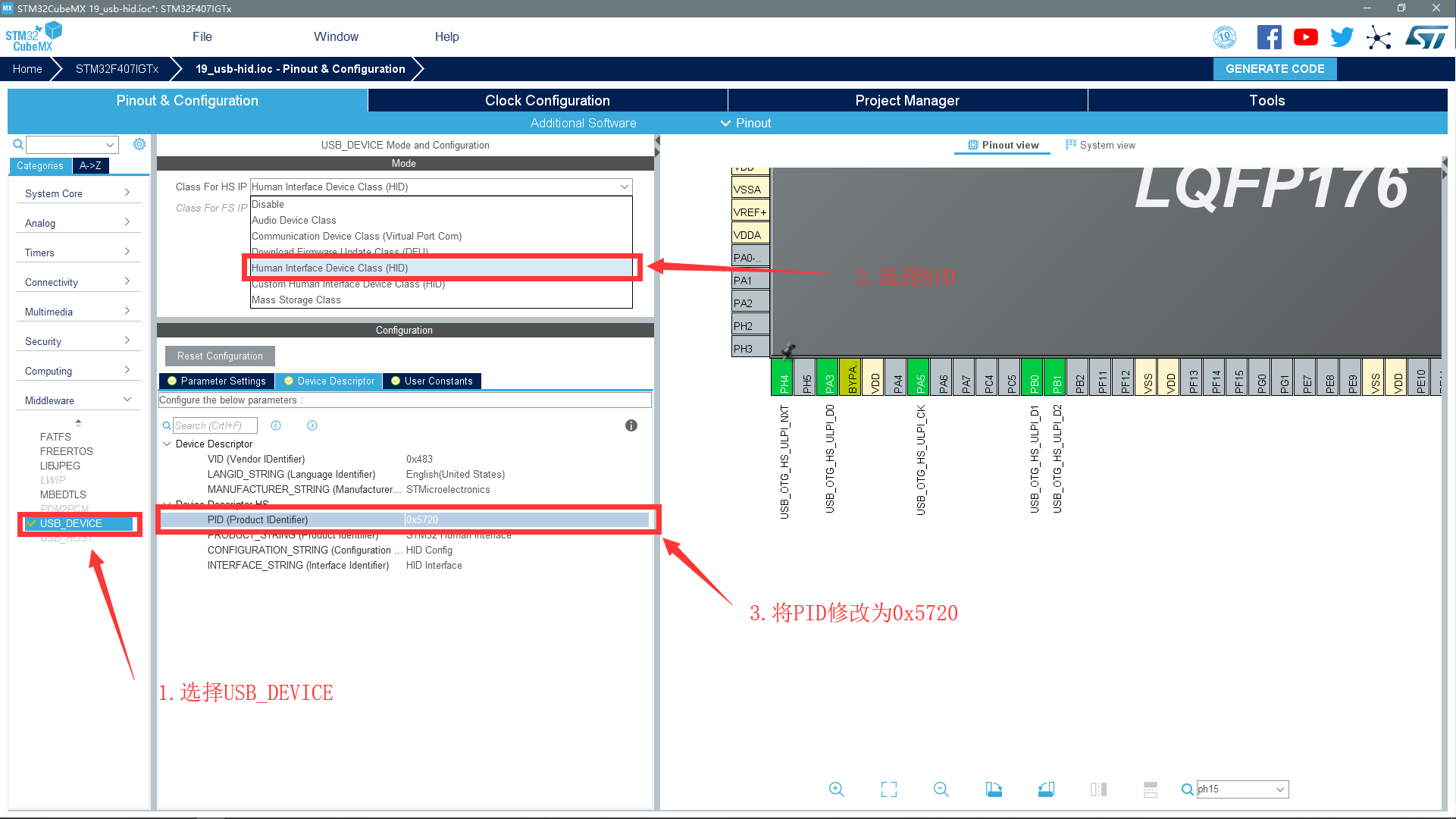Open the User Constants tab

(x=432, y=381)
